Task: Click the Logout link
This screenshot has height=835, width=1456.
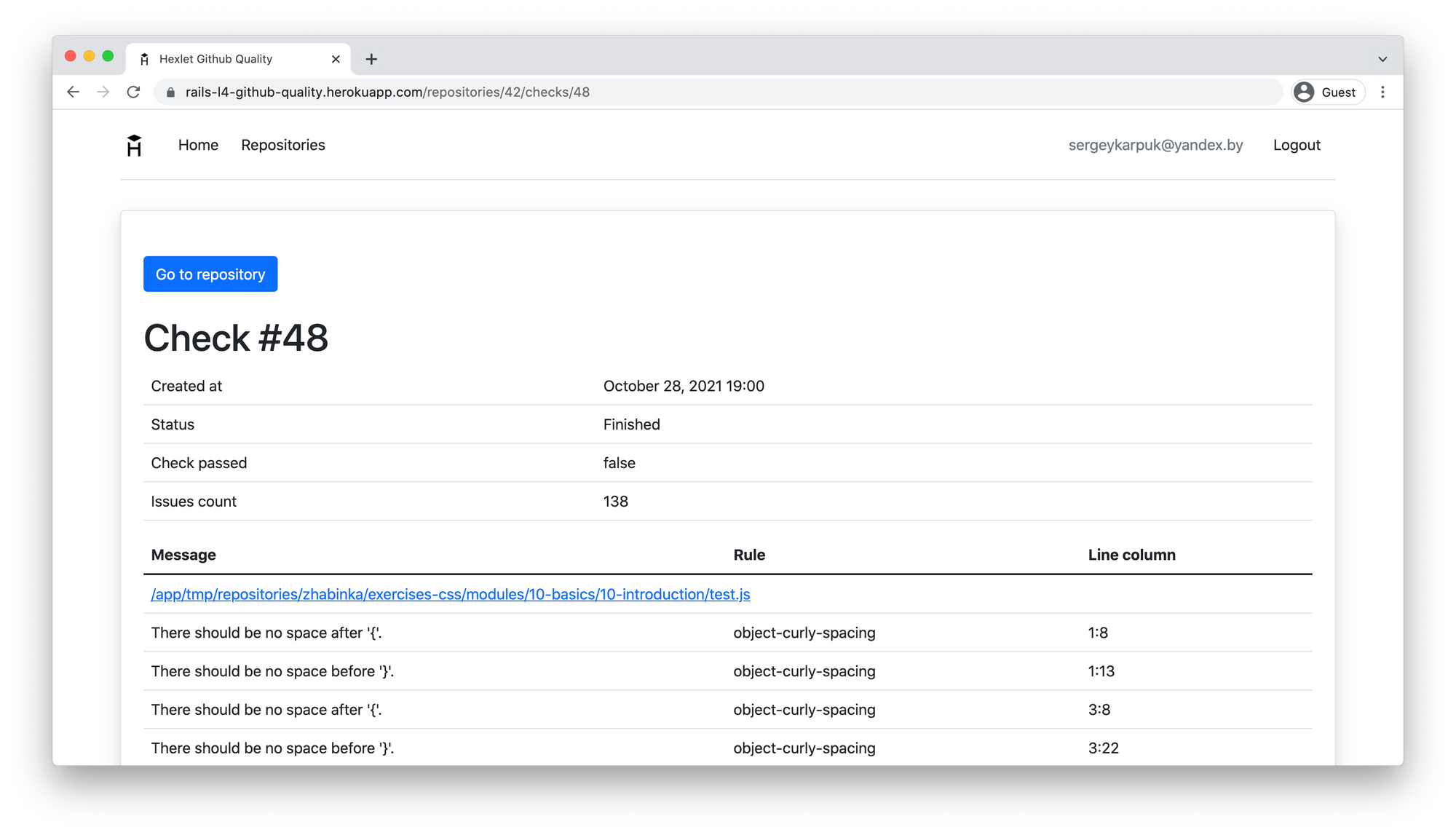Action: click(1297, 146)
